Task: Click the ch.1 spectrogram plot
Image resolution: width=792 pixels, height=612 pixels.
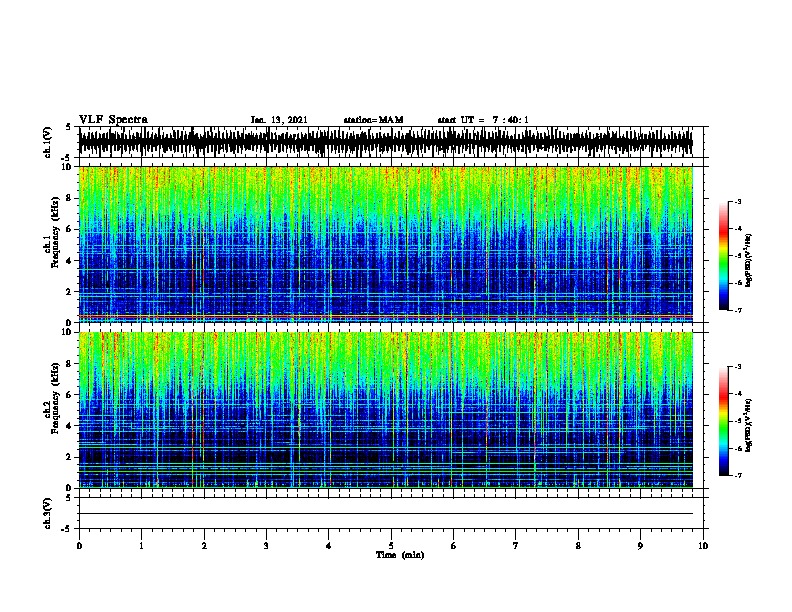Action: click(386, 244)
